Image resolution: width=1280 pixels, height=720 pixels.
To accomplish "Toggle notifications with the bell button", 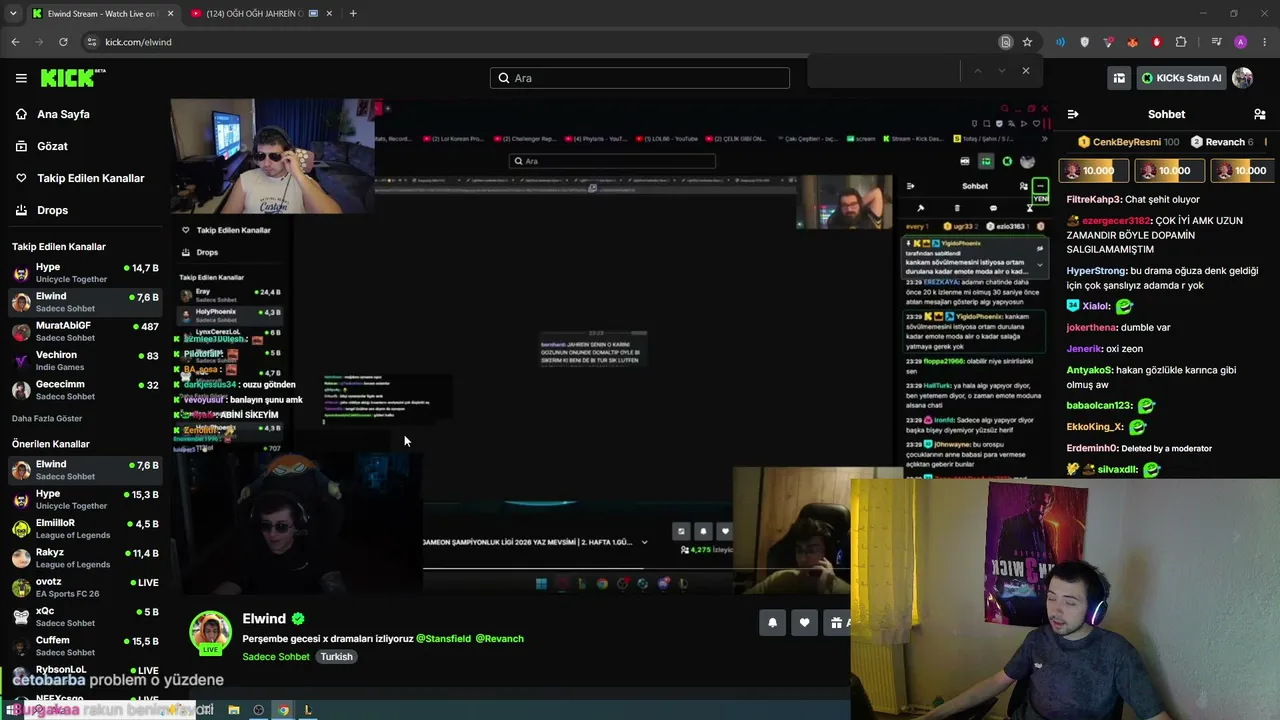I will [772, 623].
